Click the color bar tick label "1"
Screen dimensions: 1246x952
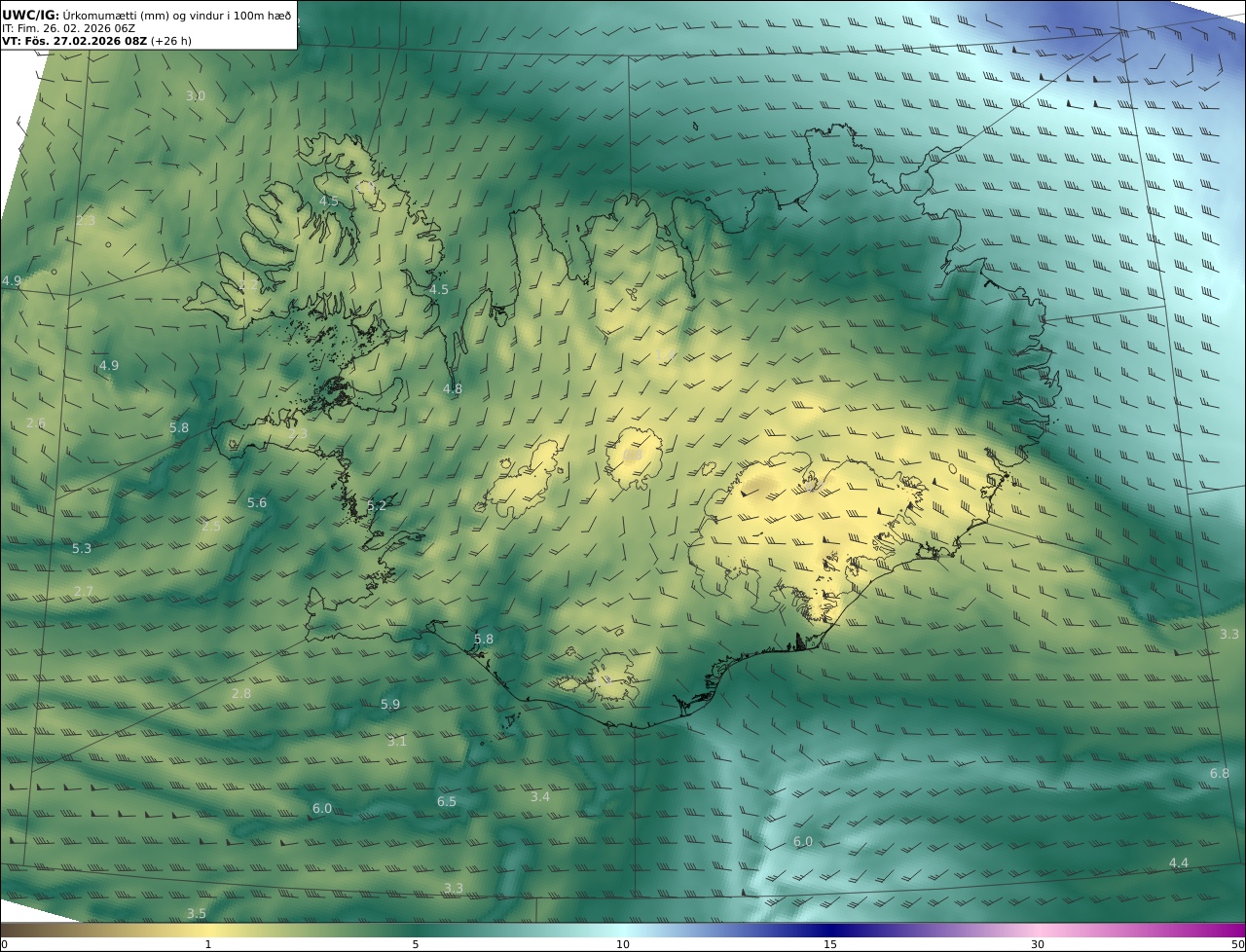point(208,944)
